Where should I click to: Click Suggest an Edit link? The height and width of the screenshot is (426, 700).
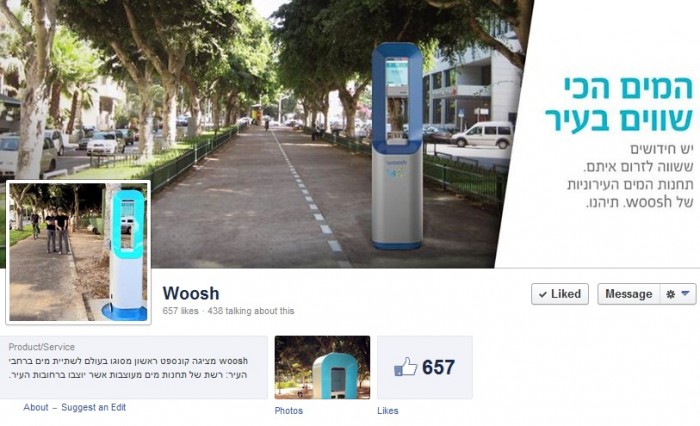click(x=94, y=407)
